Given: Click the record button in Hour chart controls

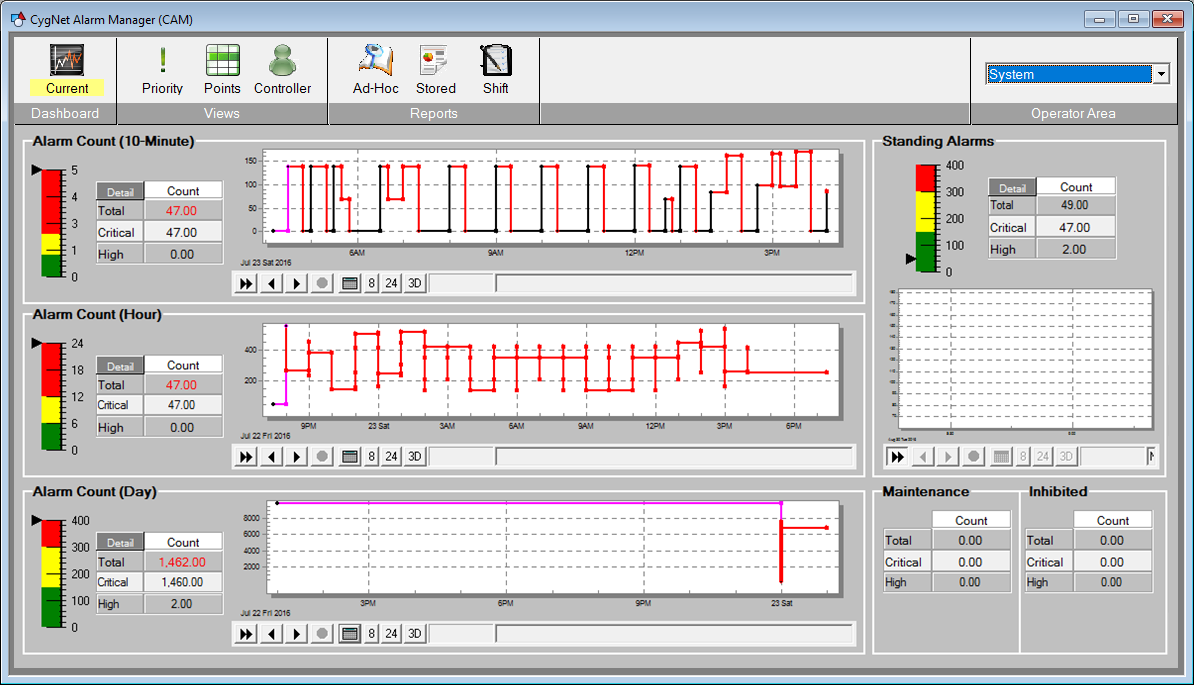Looking at the screenshot, I should point(322,456).
